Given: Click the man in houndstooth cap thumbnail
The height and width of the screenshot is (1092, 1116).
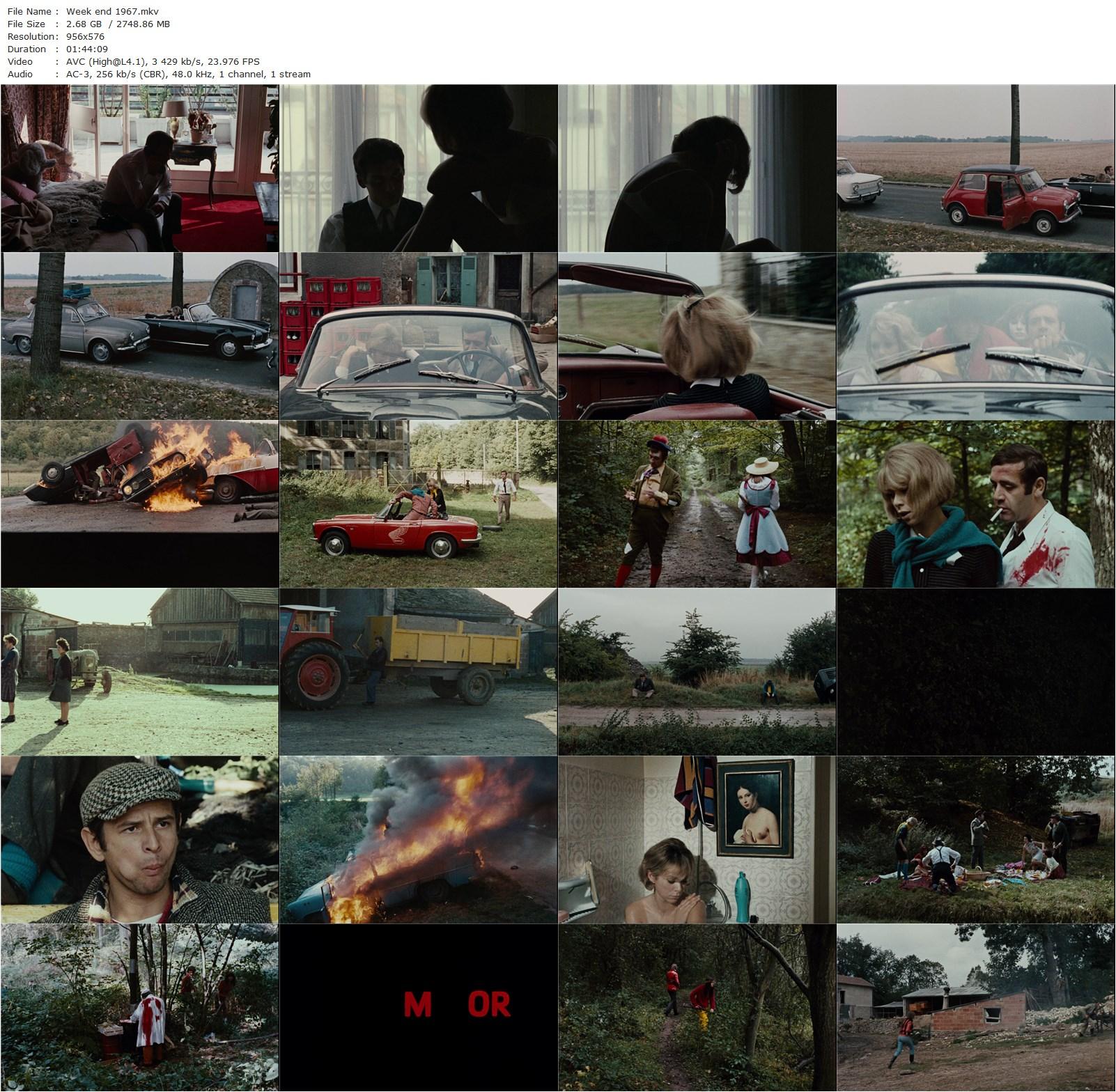Looking at the screenshot, I should 139,840.
